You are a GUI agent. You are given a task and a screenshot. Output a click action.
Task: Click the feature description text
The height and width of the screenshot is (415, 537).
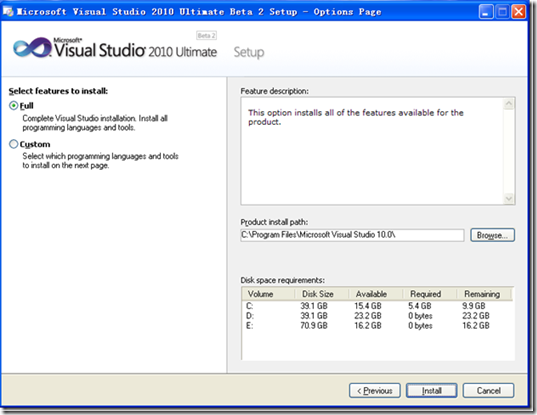(355, 117)
